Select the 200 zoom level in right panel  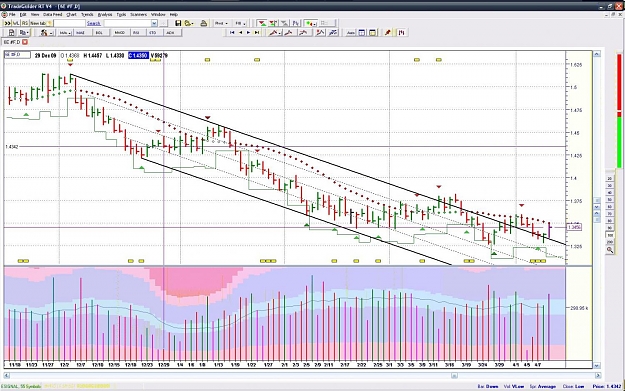pyautogui.click(x=610, y=242)
